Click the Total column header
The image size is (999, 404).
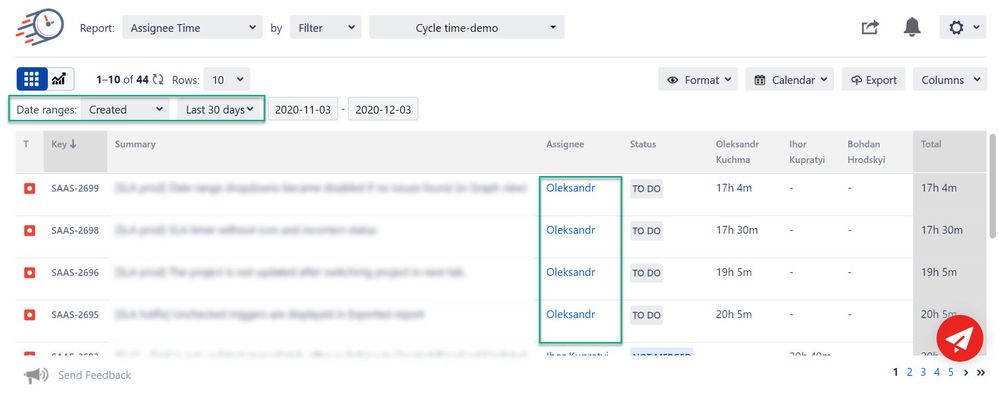click(931, 145)
